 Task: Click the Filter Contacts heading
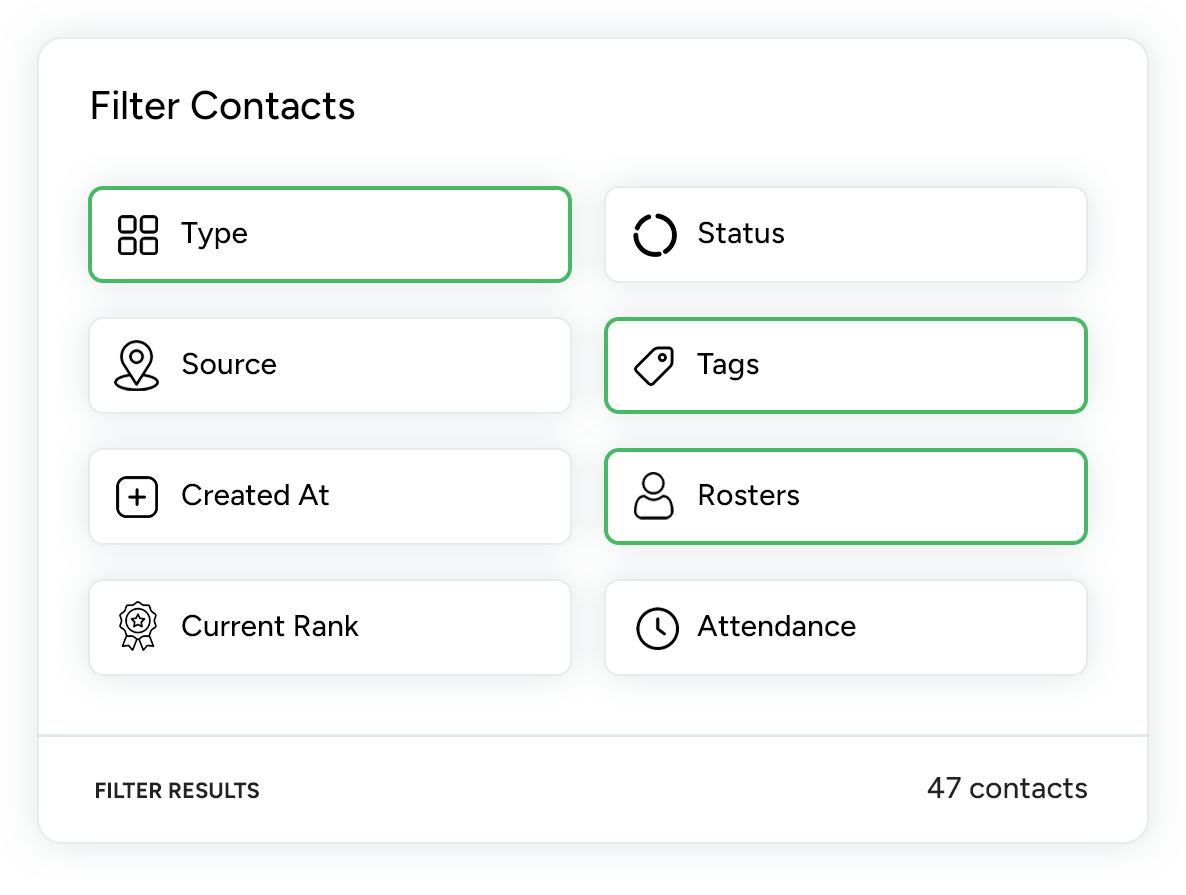[223, 106]
